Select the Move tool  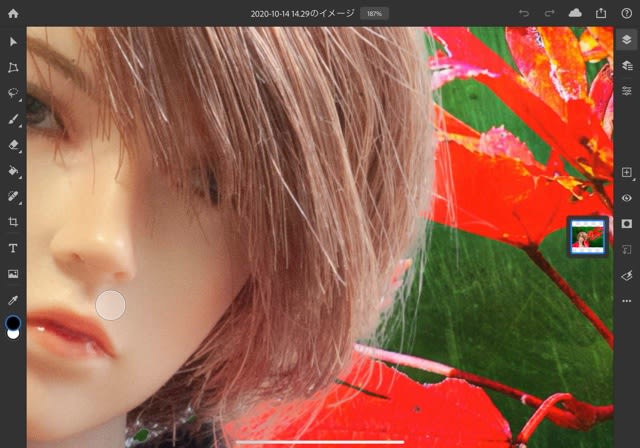point(13,42)
